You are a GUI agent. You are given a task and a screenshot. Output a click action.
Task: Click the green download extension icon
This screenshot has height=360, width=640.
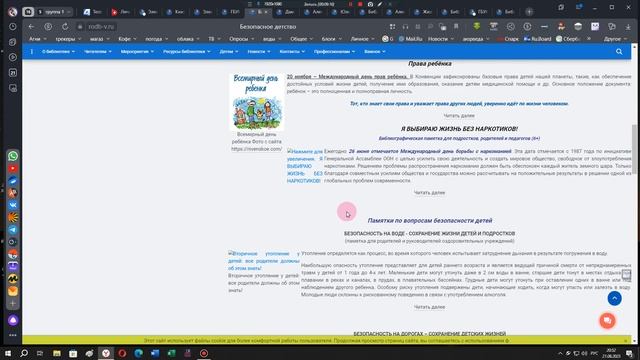[x=476, y=27]
